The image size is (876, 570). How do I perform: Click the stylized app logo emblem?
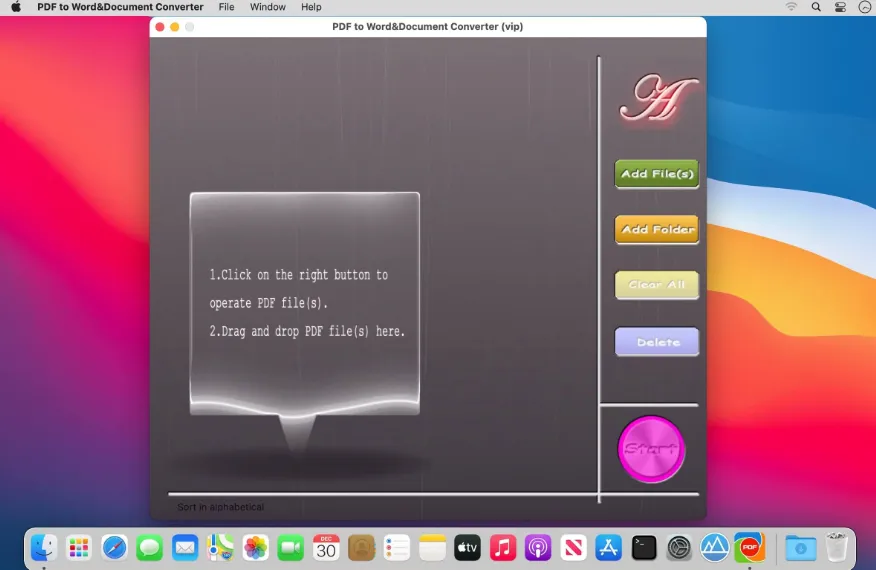point(658,99)
